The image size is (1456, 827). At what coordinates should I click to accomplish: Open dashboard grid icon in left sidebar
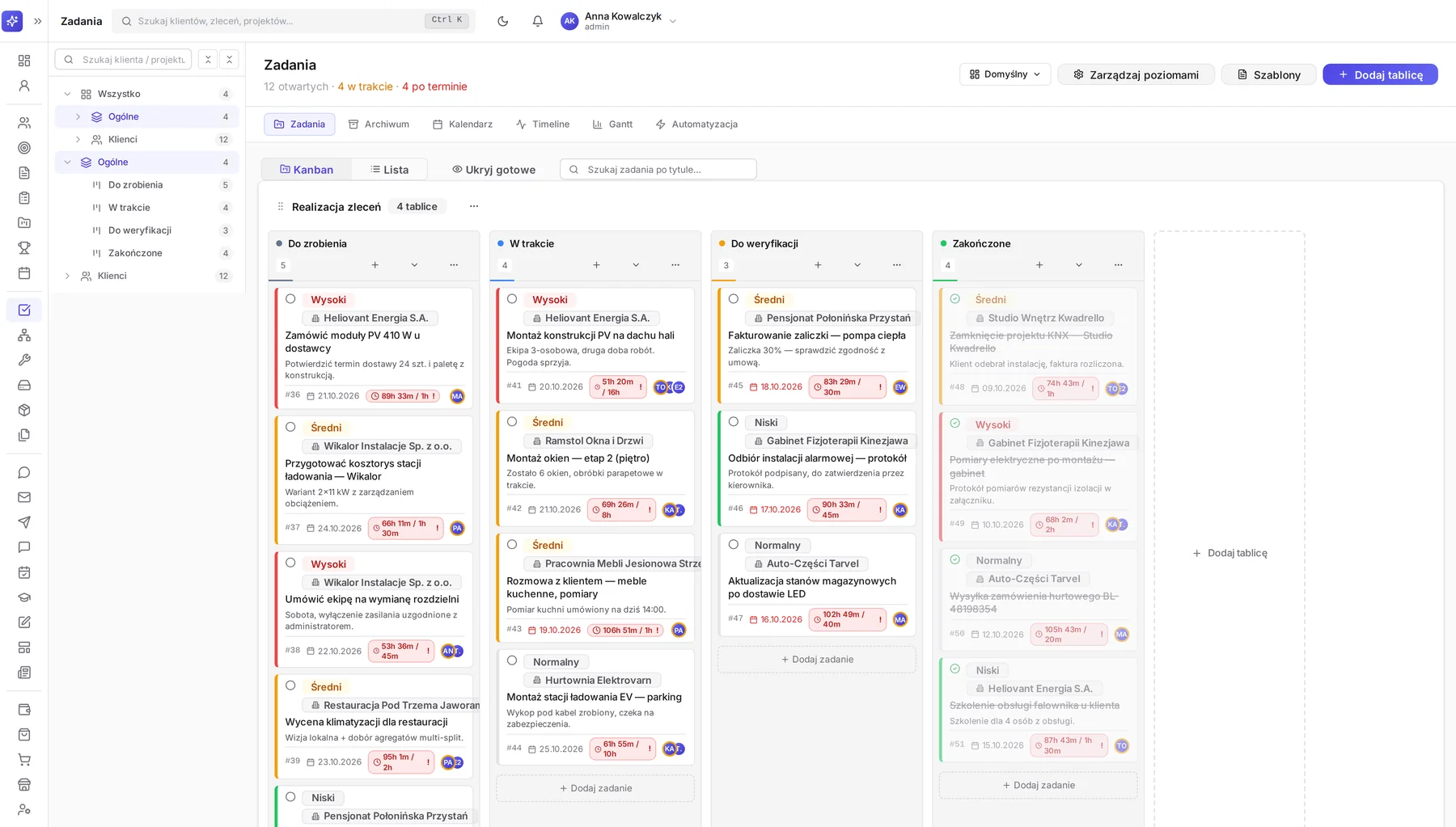pos(24,61)
